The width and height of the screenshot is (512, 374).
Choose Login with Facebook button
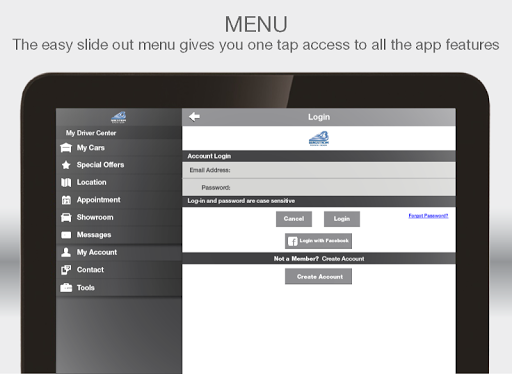coord(318,241)
